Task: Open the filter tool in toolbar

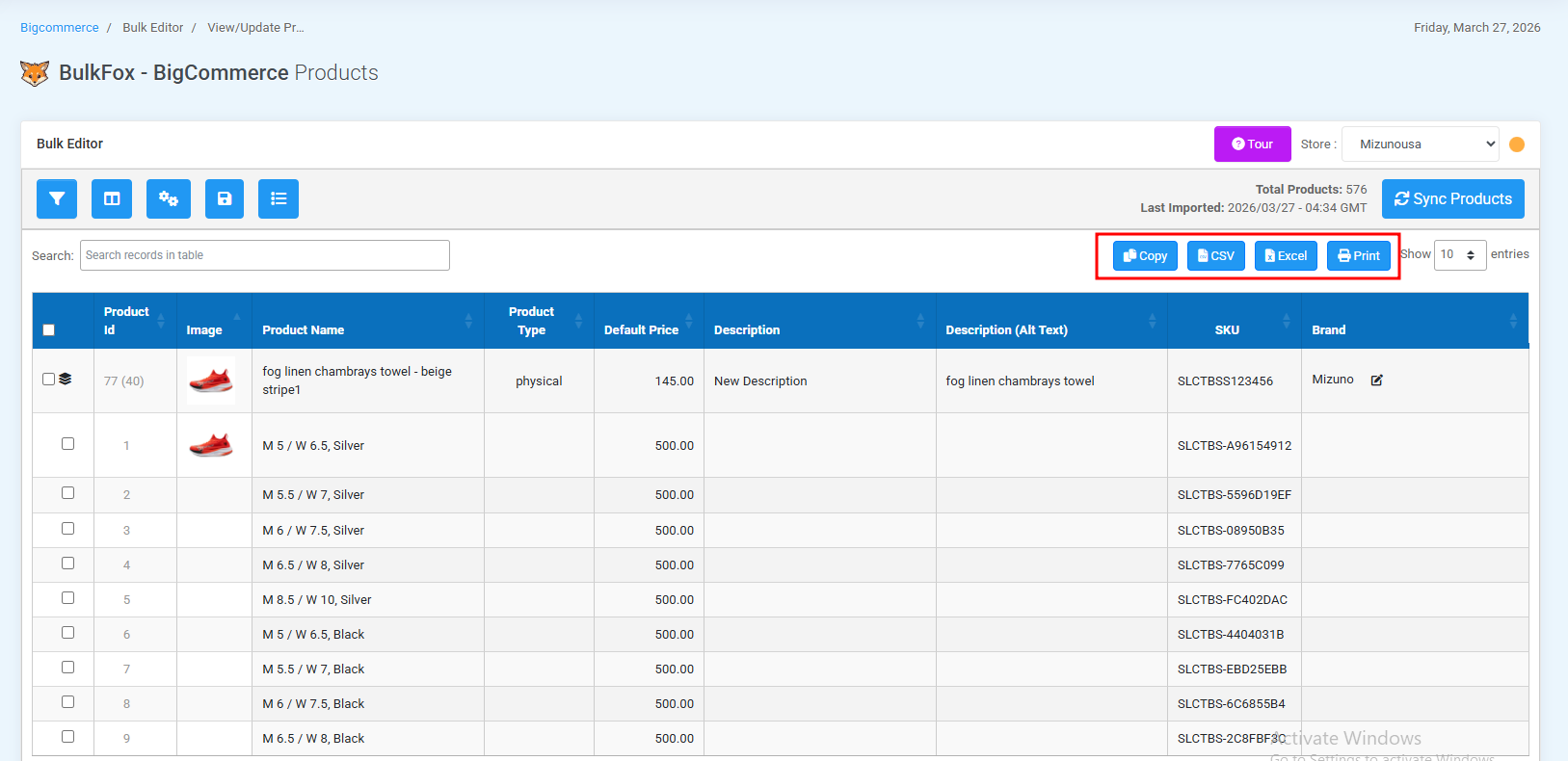Action: (57, 198)
